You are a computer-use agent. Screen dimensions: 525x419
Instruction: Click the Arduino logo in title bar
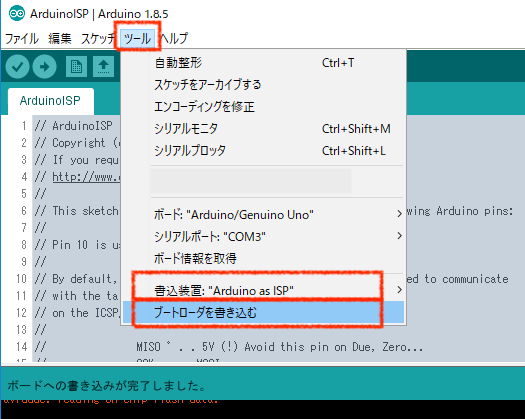point(17,14)
